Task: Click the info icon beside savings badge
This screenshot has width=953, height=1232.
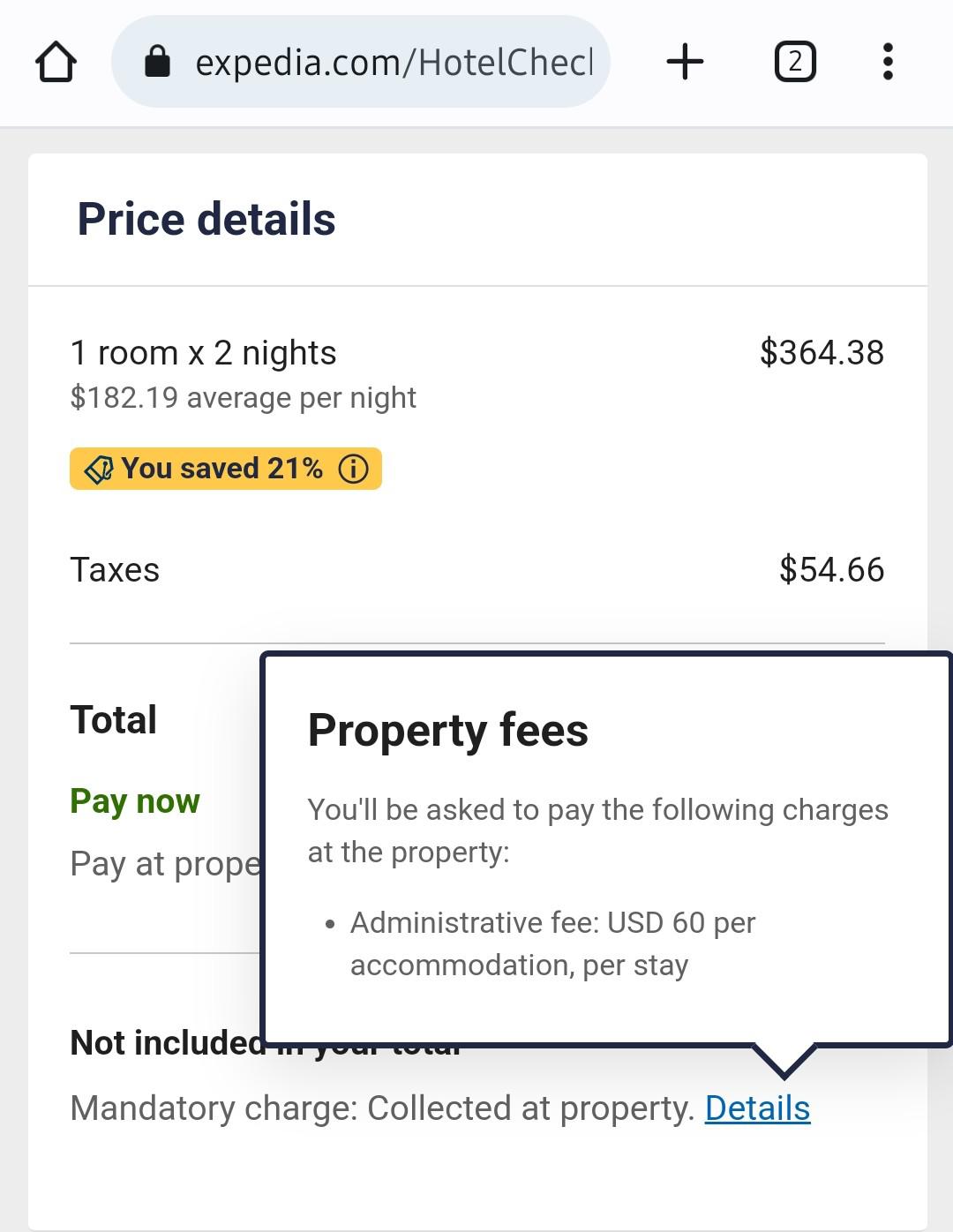Action: pos(354,469)
